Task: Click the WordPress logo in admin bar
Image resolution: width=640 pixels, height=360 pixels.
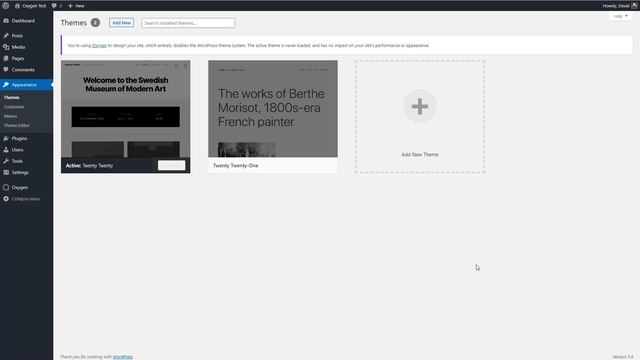Action: point(6,6)
